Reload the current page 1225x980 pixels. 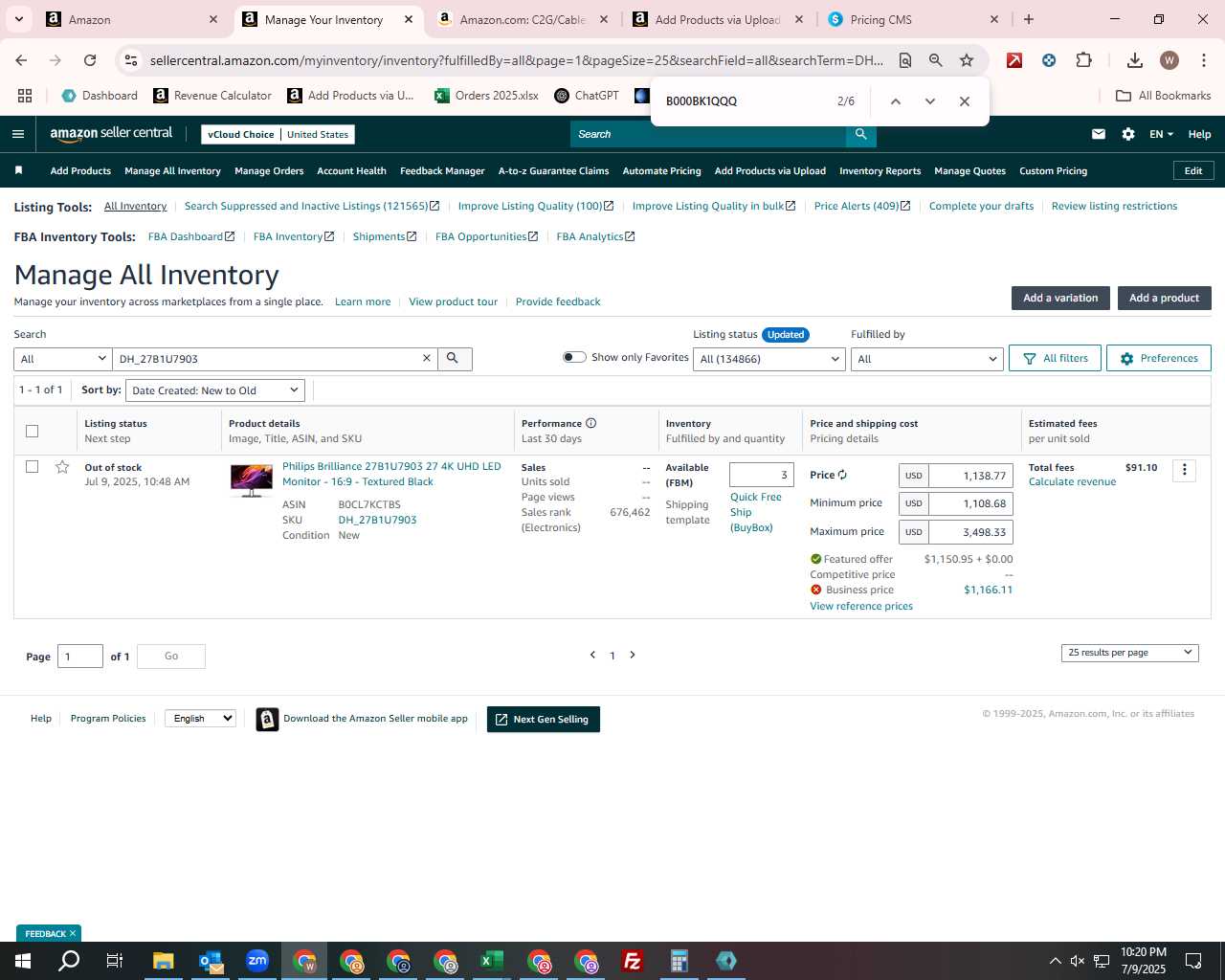90,60
